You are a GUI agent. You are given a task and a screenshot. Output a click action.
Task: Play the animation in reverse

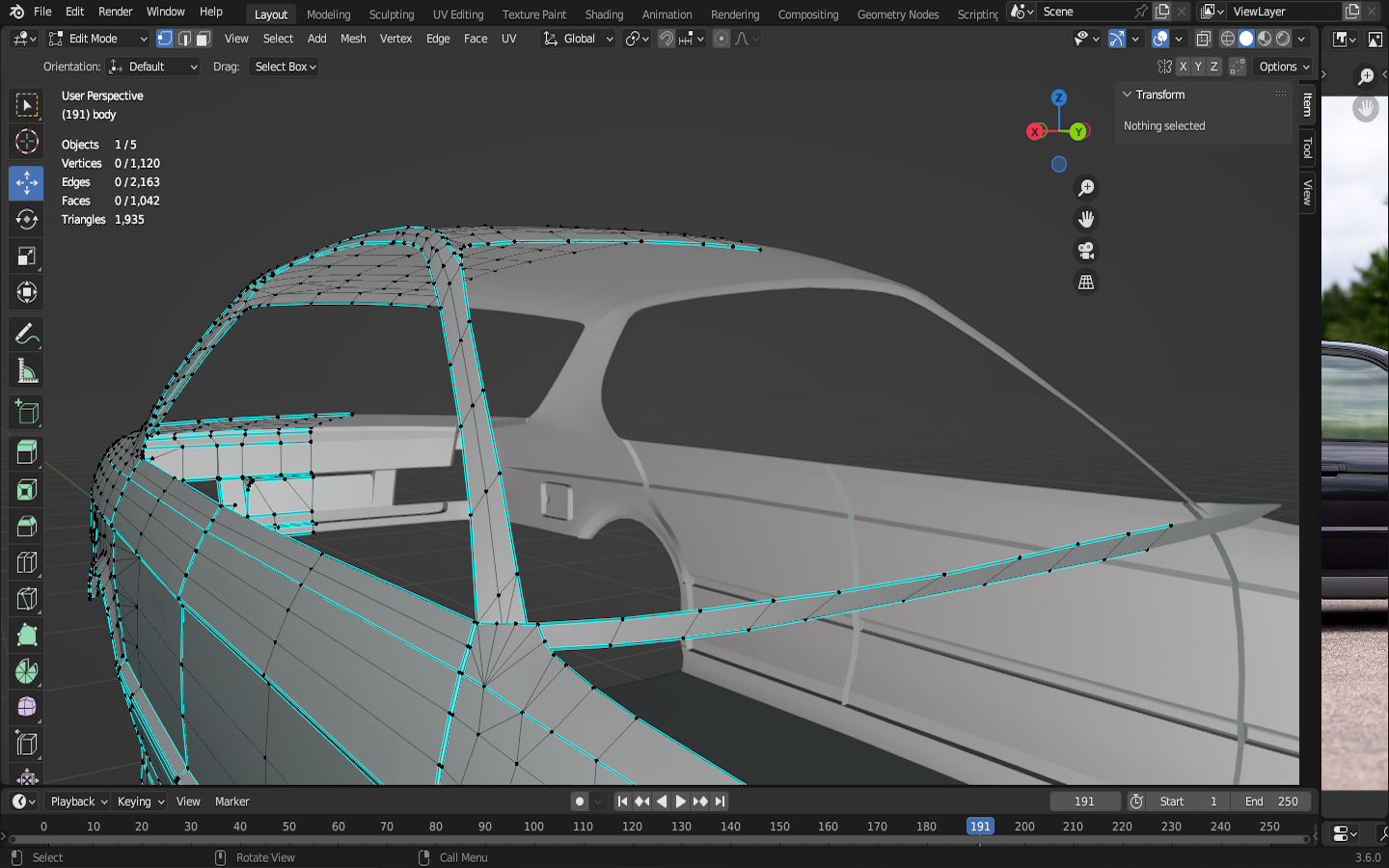point(662,801)
